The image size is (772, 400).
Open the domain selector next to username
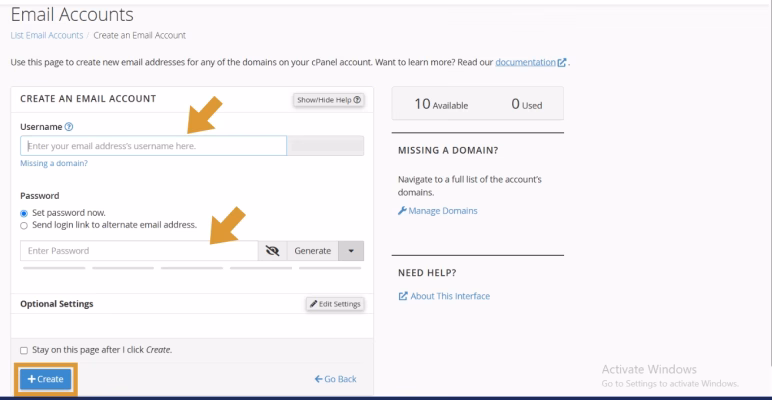click(325, 146)
